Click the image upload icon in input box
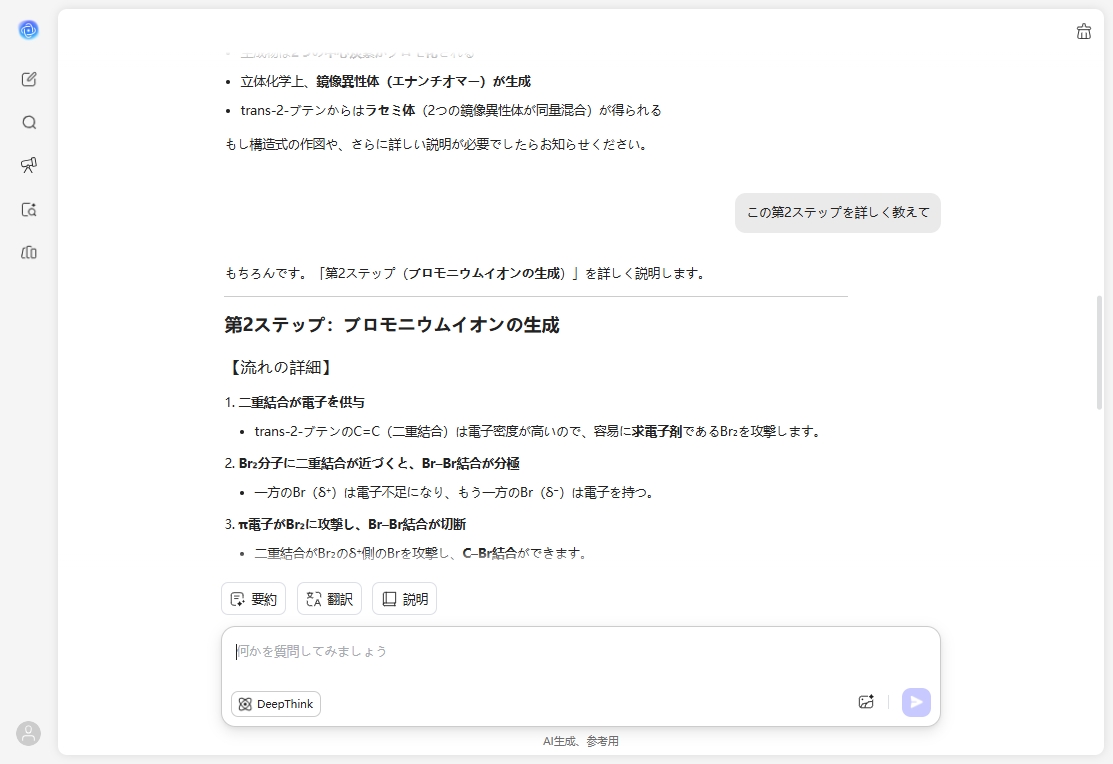The width and height of the screenshot is (1113, 764). point(866,702)
